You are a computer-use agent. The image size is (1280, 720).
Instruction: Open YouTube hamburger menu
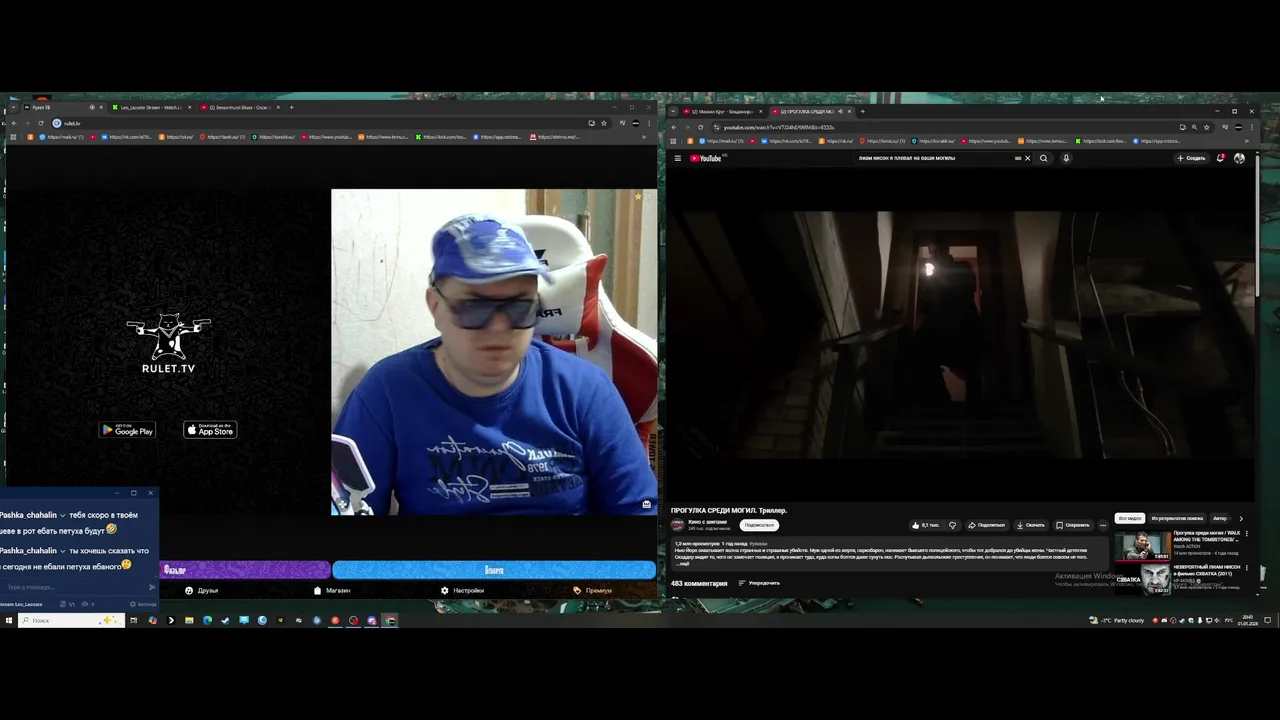(x=677, y=158)
